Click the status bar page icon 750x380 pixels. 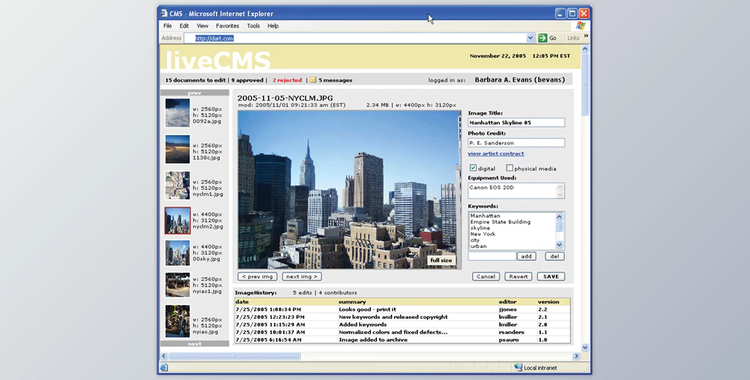click(x=164, y=368)
